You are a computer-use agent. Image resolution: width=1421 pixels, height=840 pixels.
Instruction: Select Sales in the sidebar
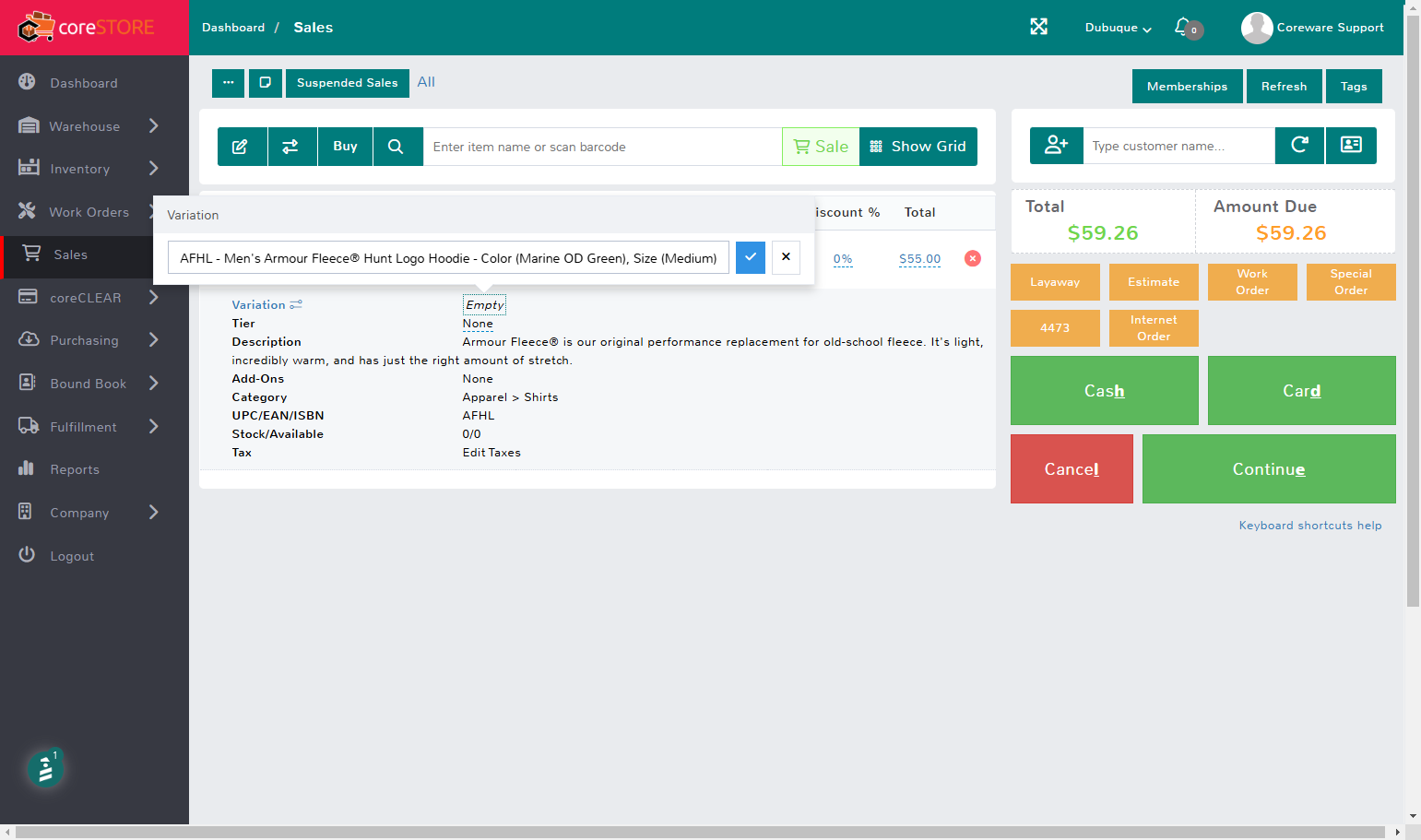click(70, 254)
